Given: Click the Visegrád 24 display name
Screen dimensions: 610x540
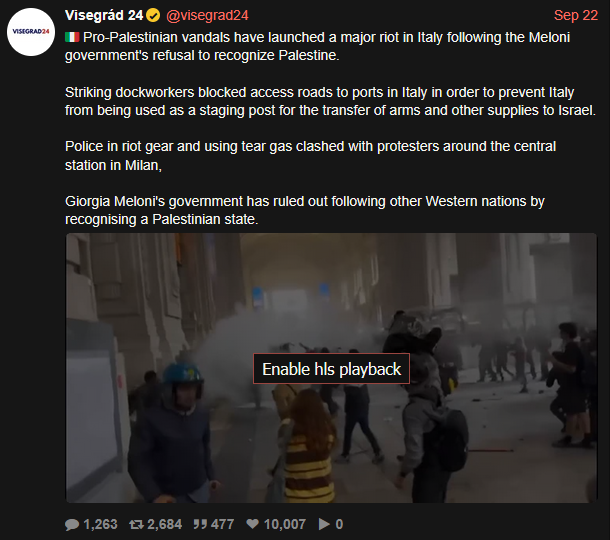Looking at the screenshot, I should tap(104, 15).
